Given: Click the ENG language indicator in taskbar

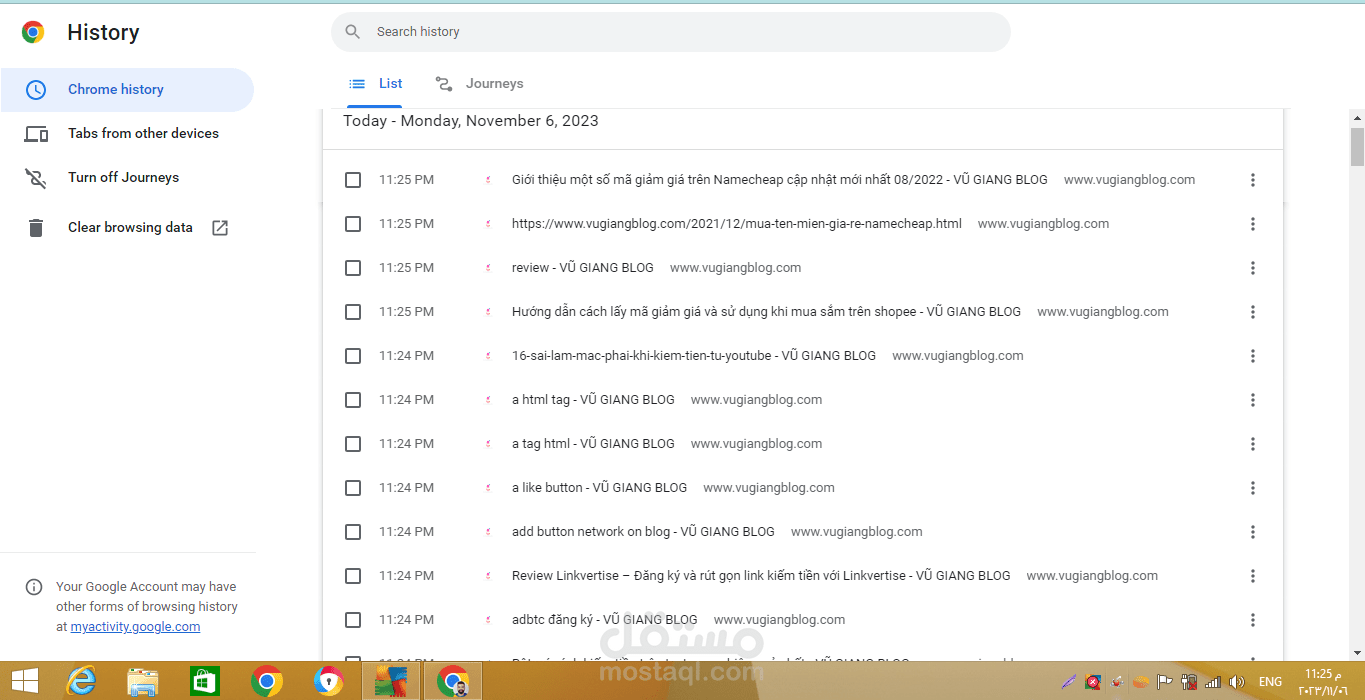Looking at the screenshot, I should tap(1270, 682).
